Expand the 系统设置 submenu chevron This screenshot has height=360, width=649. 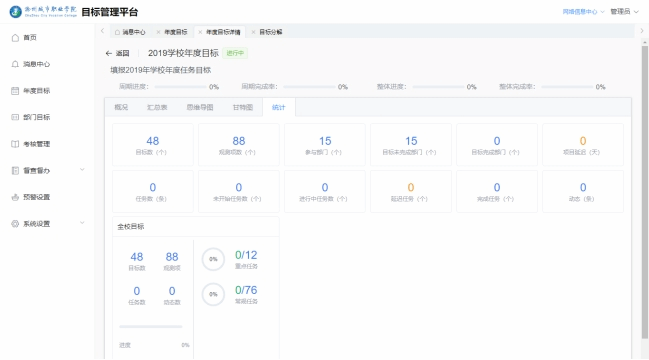coord(82,223)
